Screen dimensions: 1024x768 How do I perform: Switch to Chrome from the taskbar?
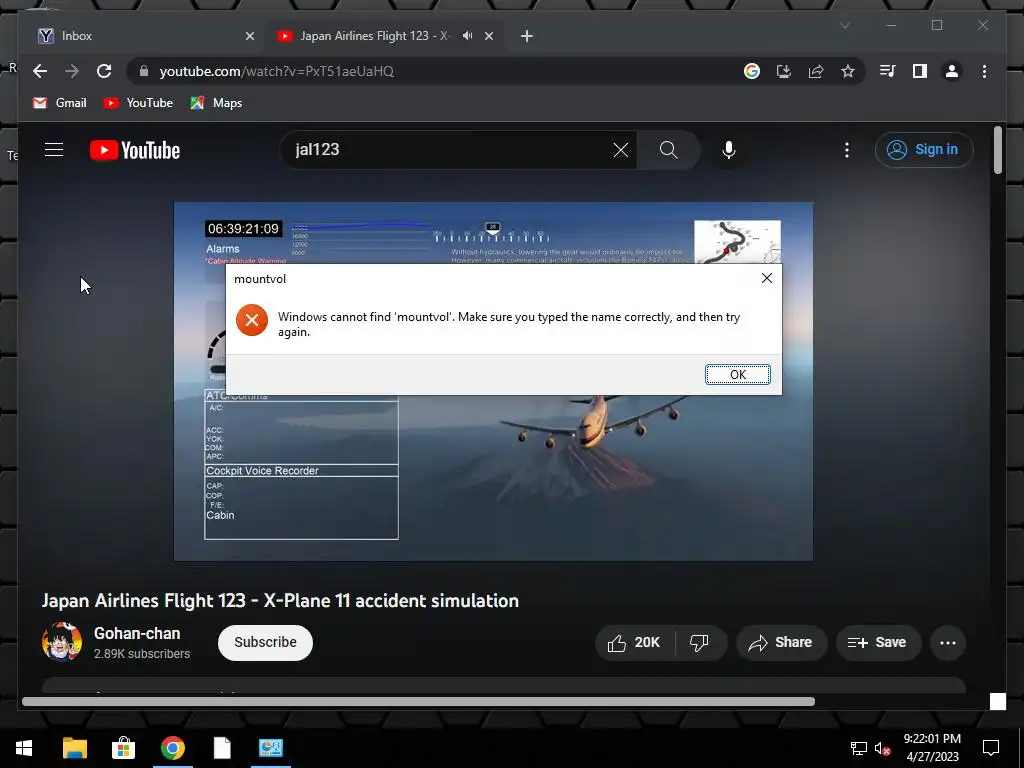click(173, 748)
